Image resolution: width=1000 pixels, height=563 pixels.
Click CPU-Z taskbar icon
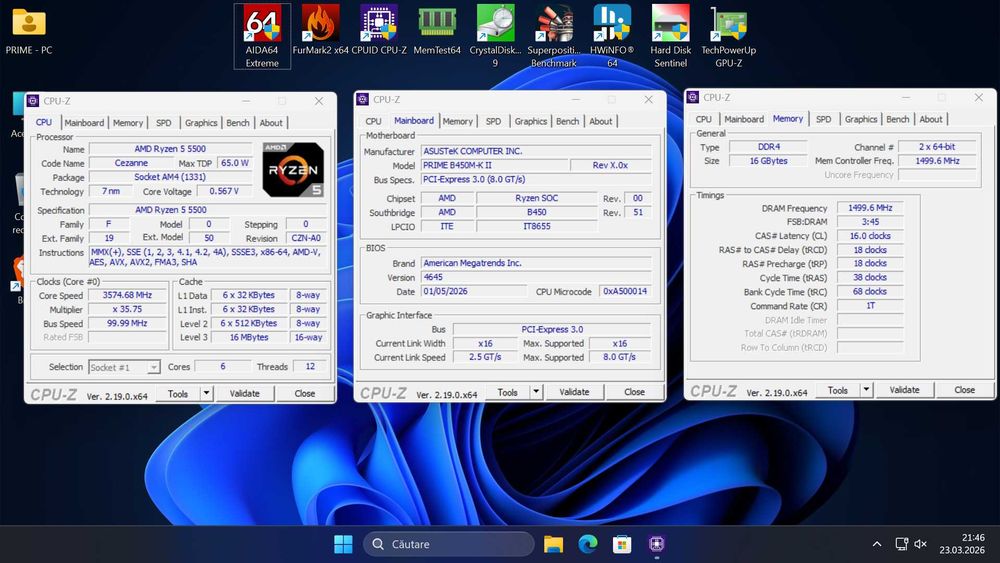(656, 544)
